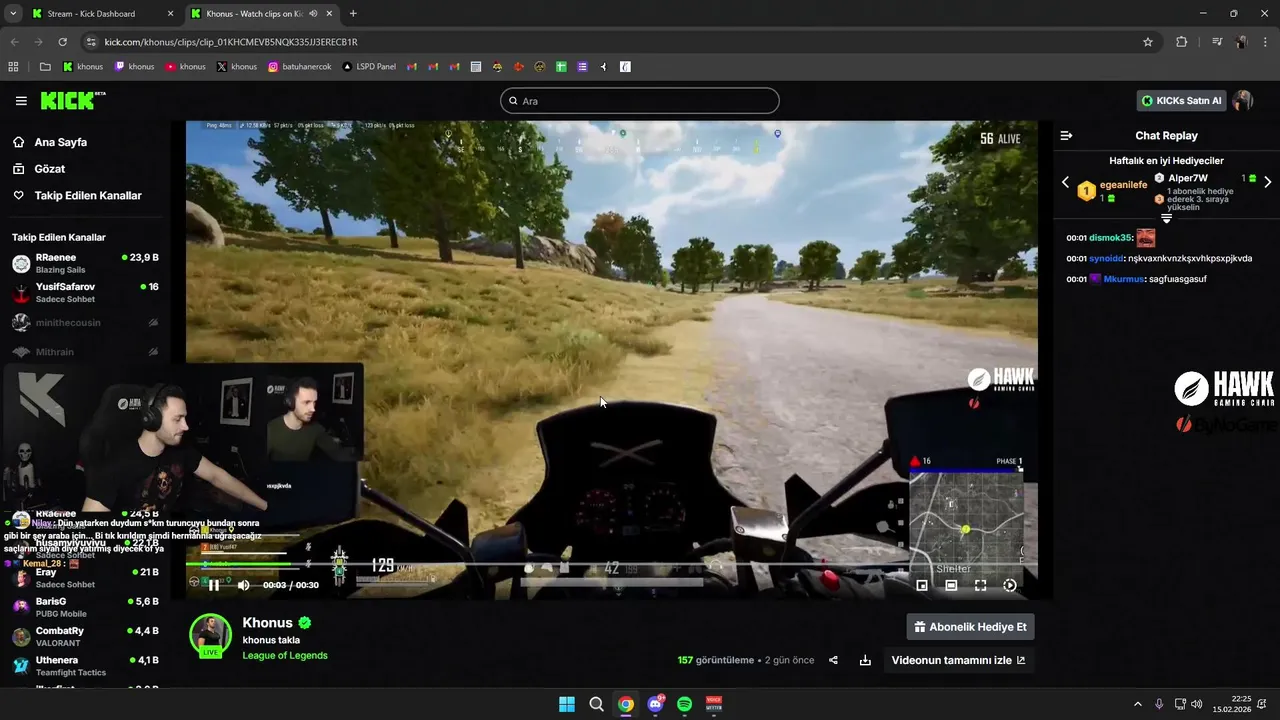Open League of Legends category link
The image size is (1280, 720).
(284, 656)
